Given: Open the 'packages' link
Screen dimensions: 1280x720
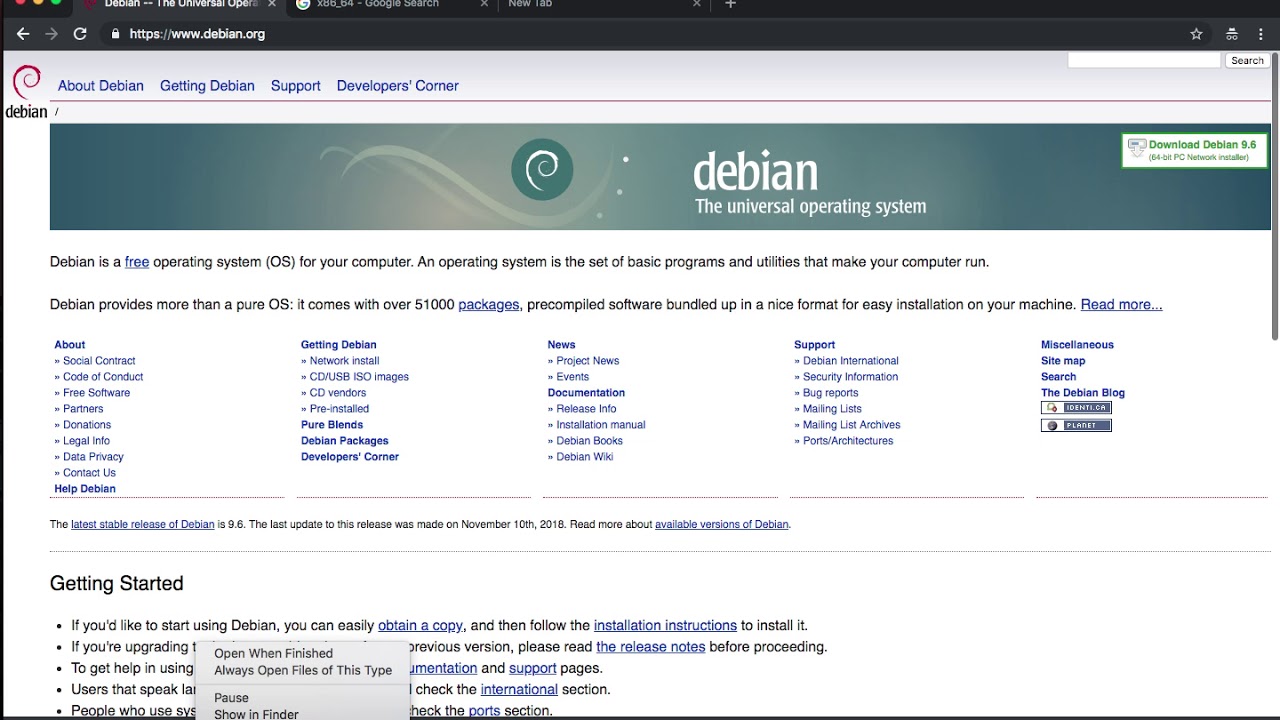Looking at the screenshot, I should pos(489,305).
